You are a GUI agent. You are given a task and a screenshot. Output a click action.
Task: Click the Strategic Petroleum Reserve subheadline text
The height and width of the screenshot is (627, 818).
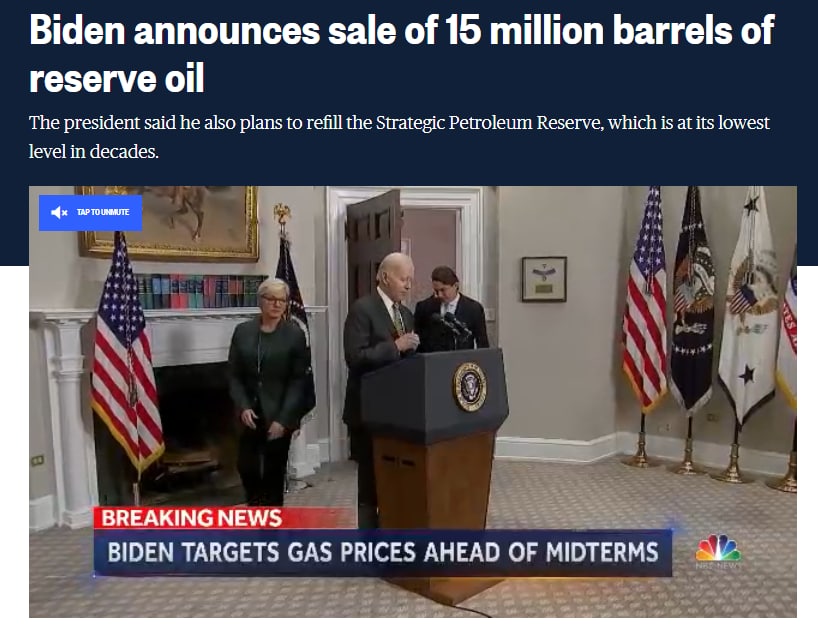coord(399,137)
